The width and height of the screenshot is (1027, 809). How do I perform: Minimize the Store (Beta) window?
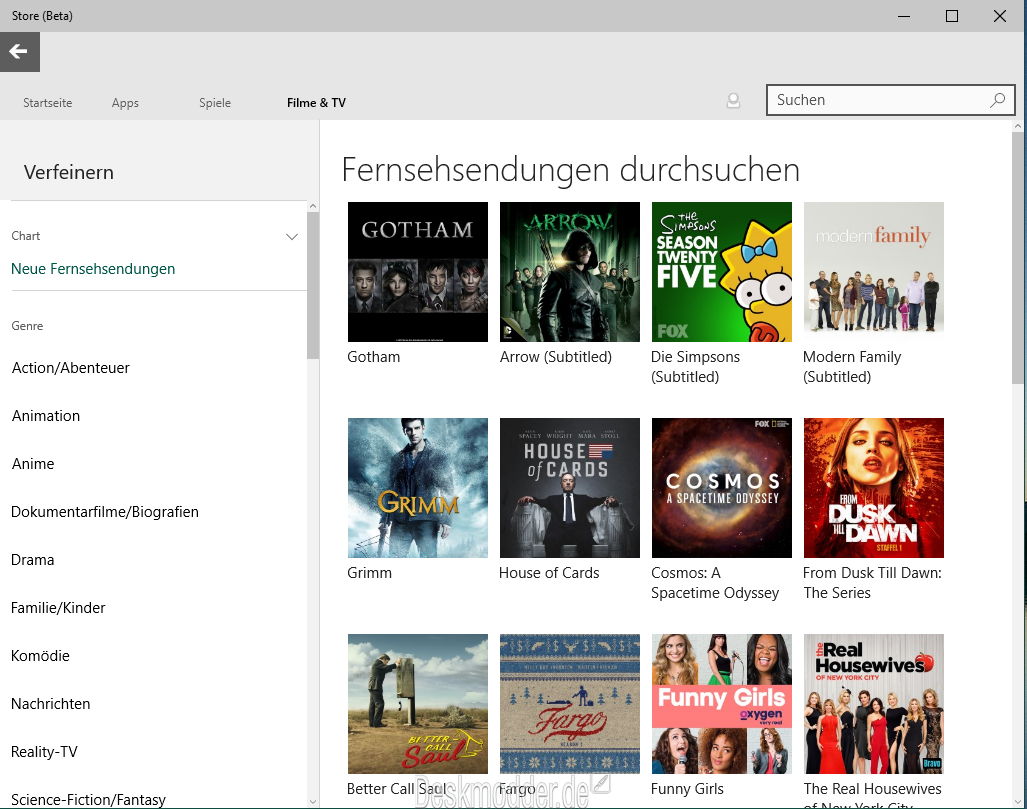905,16
